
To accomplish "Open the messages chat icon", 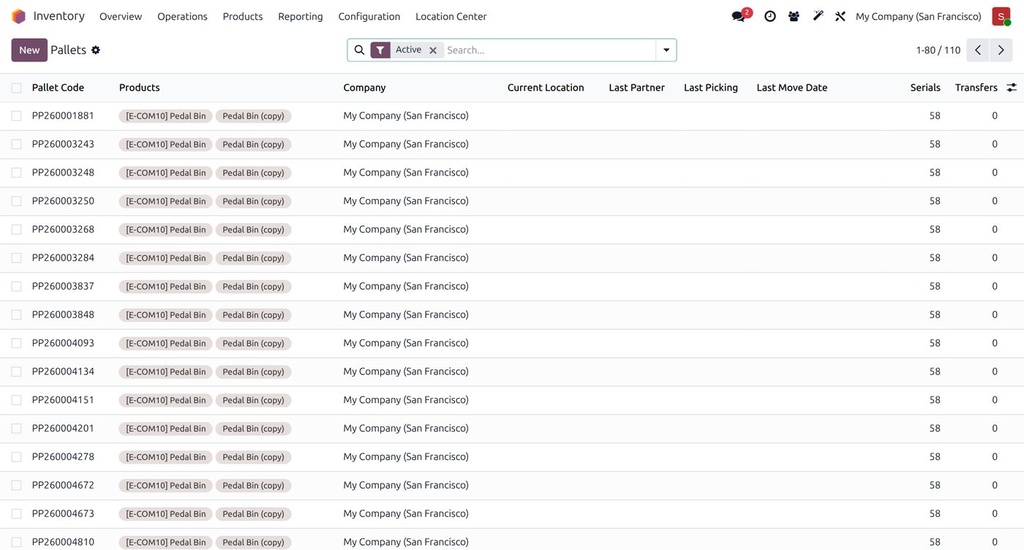I will click(739, 16).
